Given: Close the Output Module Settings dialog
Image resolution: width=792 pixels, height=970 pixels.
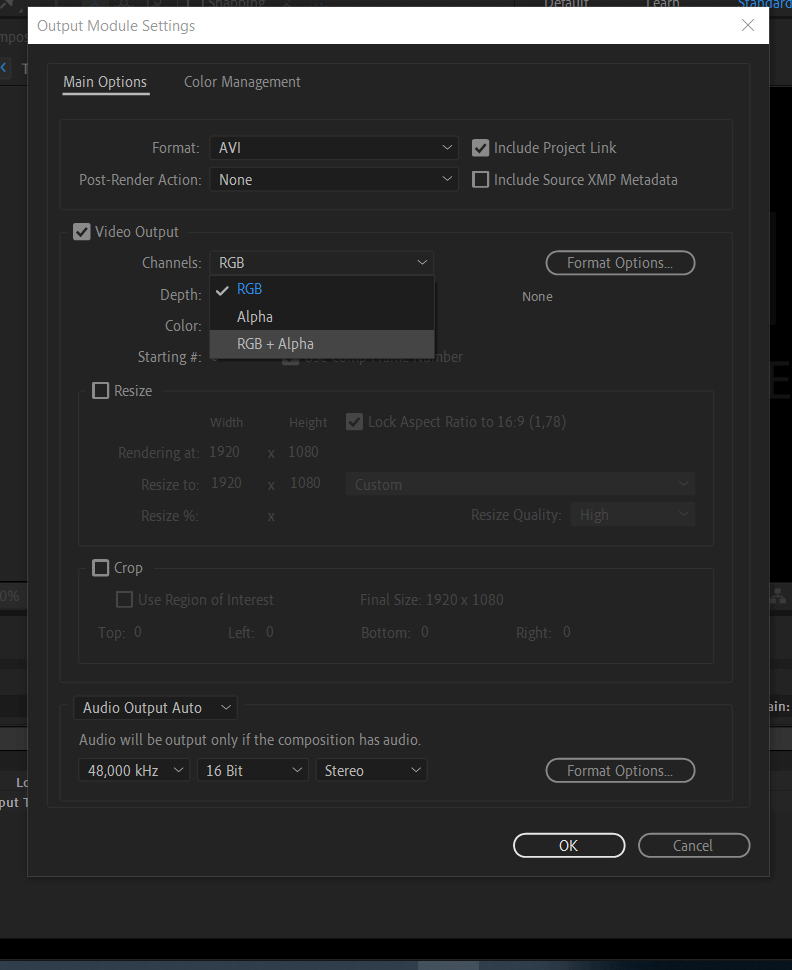Looking at the screenshot, I should (748, 25).
